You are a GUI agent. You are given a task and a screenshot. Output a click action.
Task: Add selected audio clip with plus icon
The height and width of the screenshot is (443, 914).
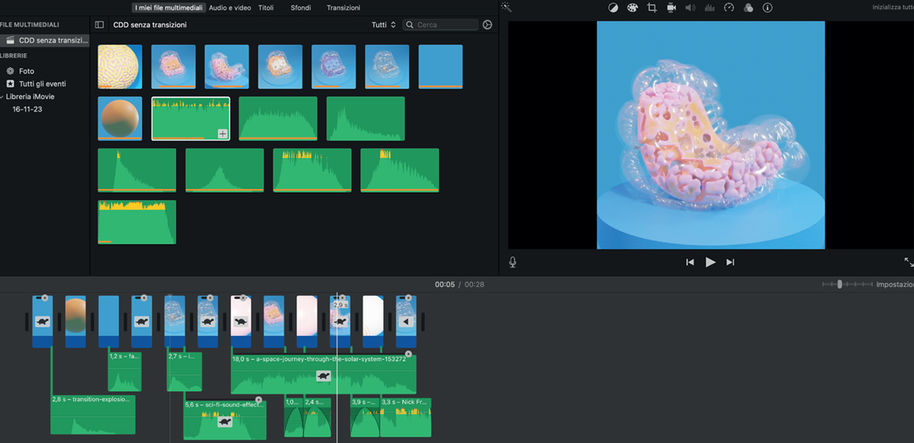[x=223, y=134]
